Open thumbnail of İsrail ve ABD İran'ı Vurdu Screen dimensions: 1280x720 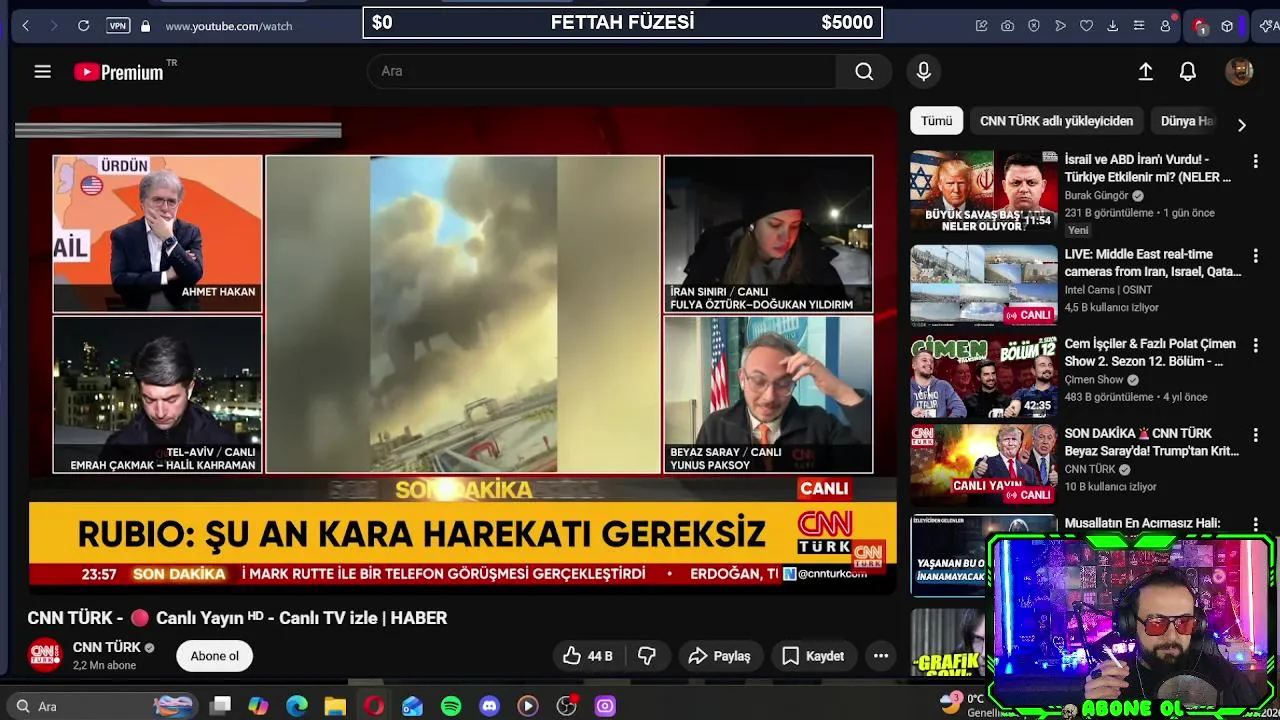coord(984,192)
